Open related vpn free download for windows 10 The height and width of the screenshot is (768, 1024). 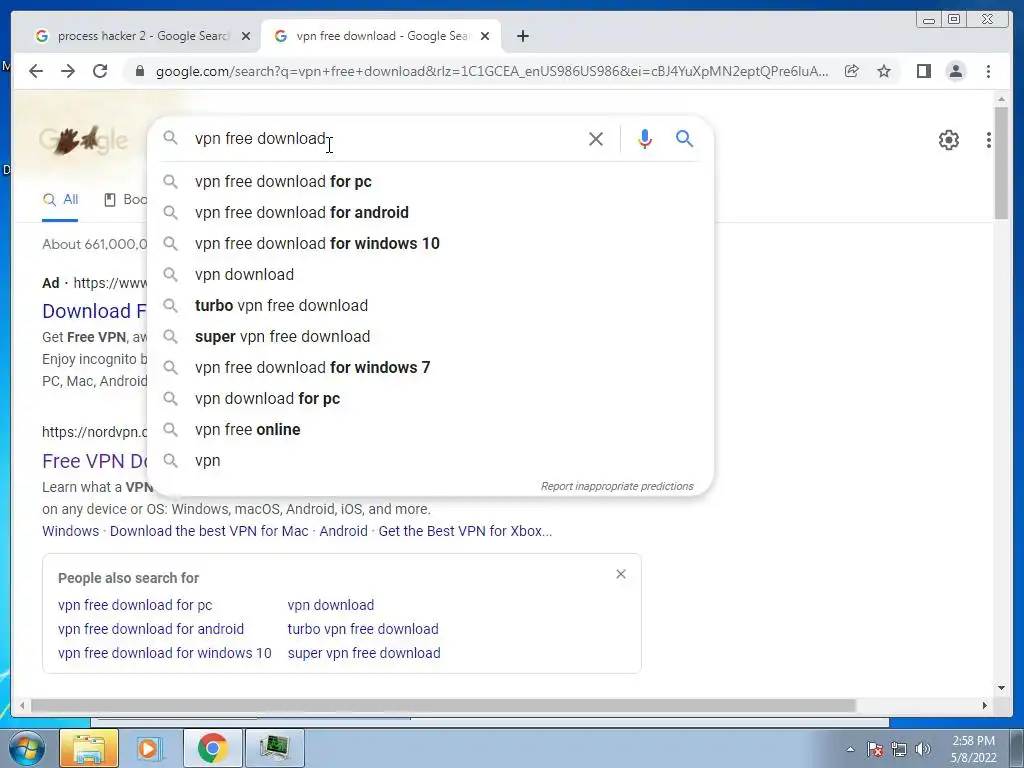(165, 653)
